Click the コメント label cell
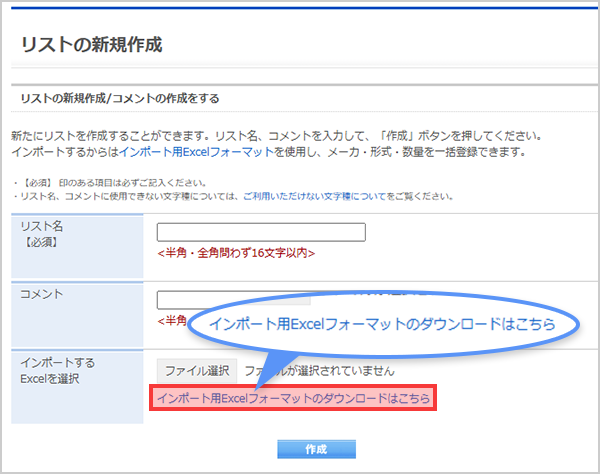The width and height of the screenshot is (600, 474). pos(77,314)
